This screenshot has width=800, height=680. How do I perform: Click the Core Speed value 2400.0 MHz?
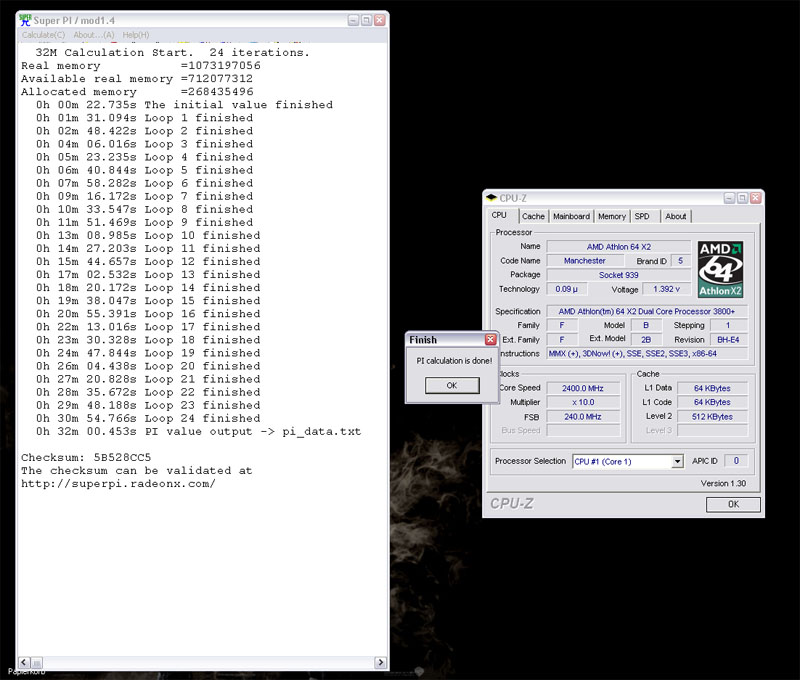(583, 388)
